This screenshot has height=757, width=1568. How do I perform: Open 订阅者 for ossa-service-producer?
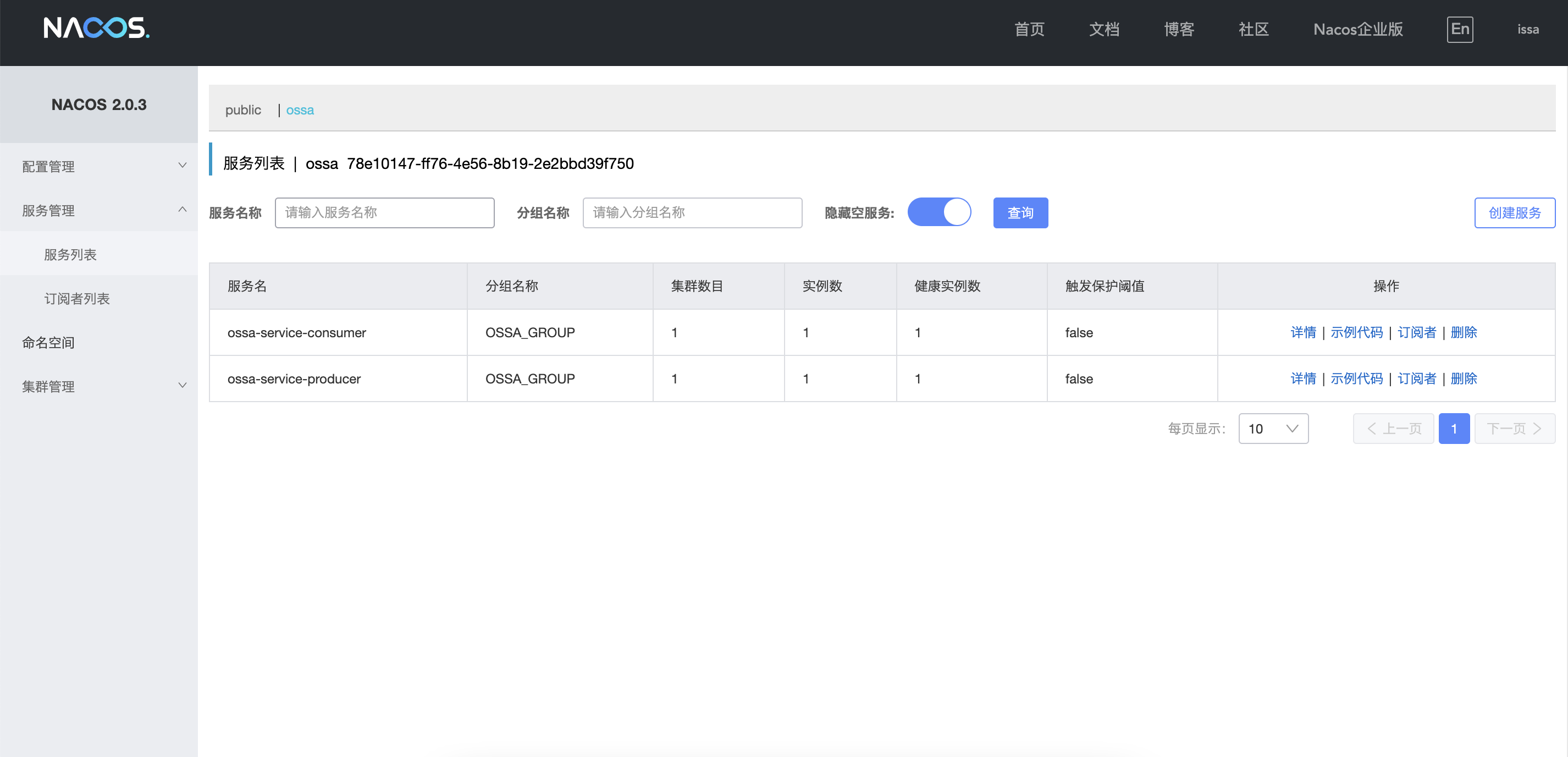click(1416, 379)
